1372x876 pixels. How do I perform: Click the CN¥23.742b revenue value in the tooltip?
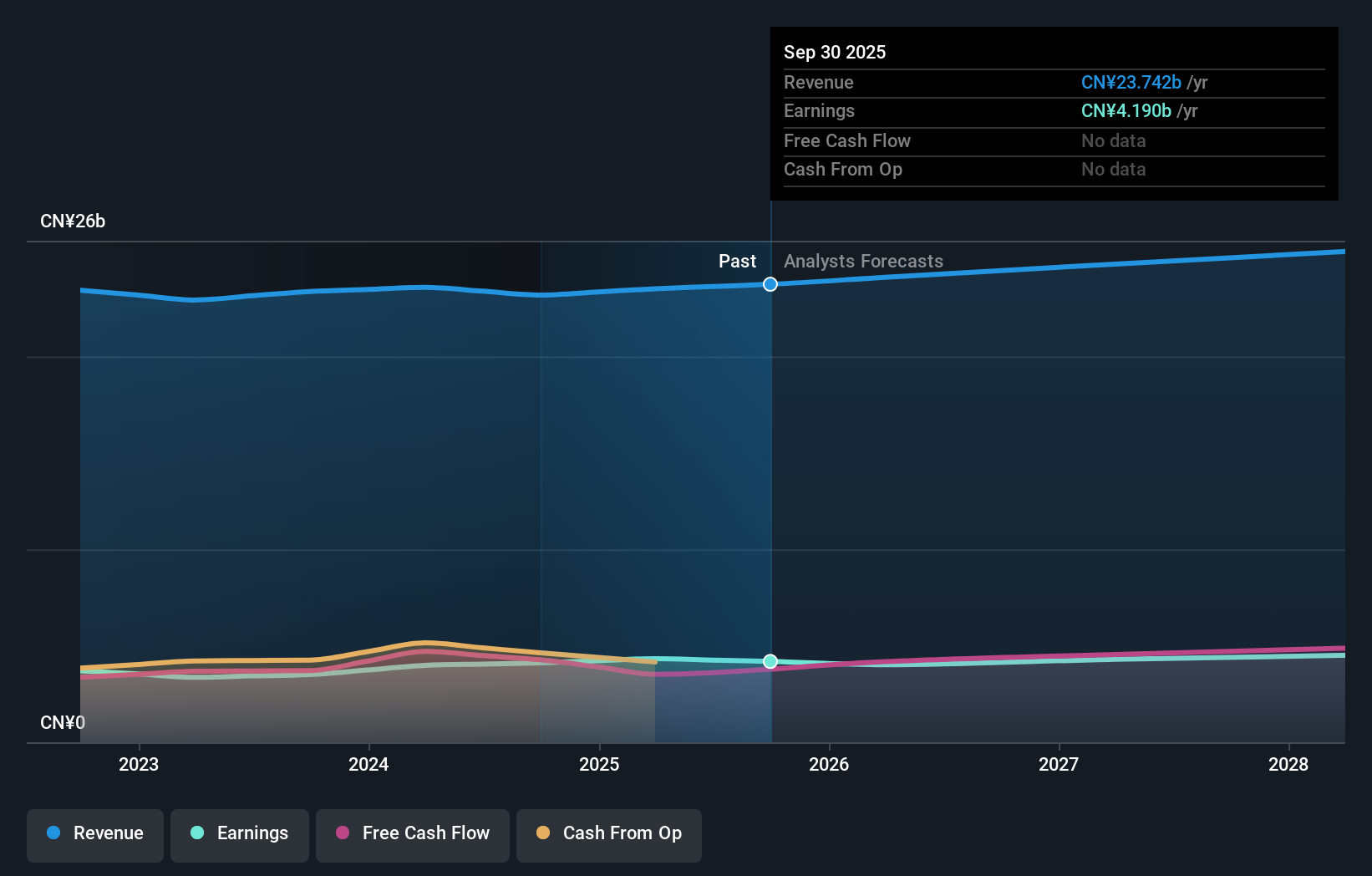click(1131, 82)
